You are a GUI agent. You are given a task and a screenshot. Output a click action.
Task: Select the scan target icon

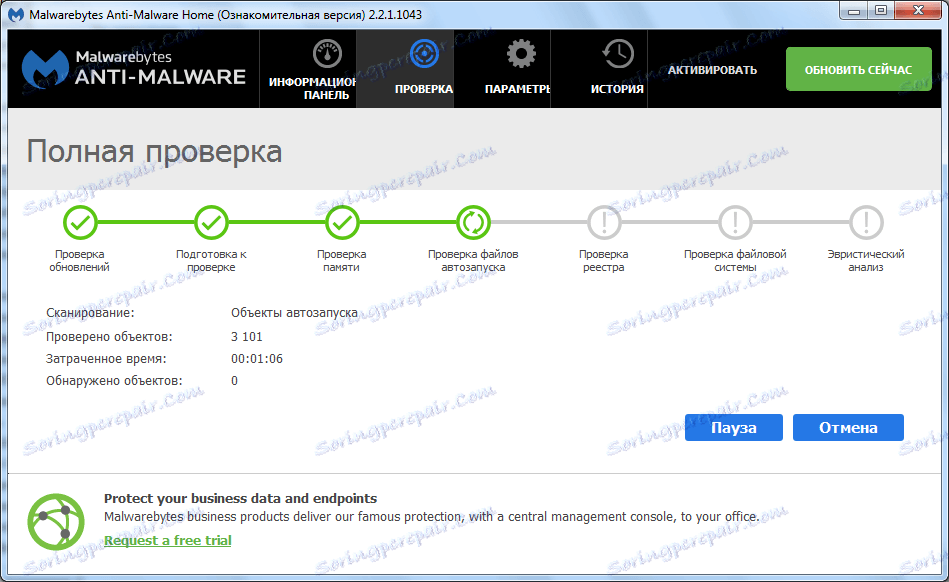(x=424, y=54)
